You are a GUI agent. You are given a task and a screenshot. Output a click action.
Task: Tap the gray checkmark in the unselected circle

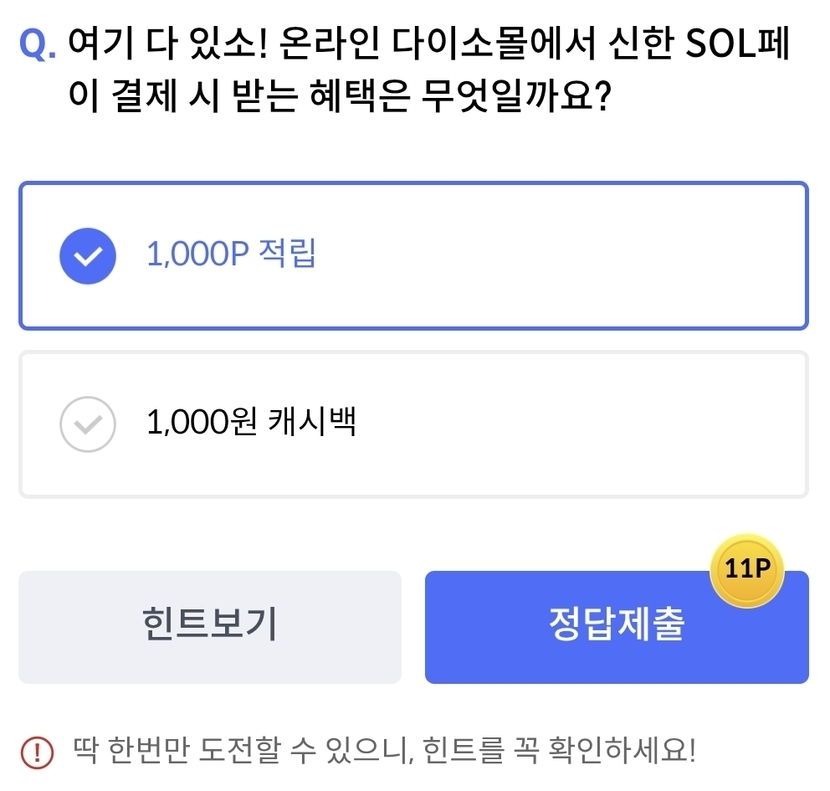point(88,424)
